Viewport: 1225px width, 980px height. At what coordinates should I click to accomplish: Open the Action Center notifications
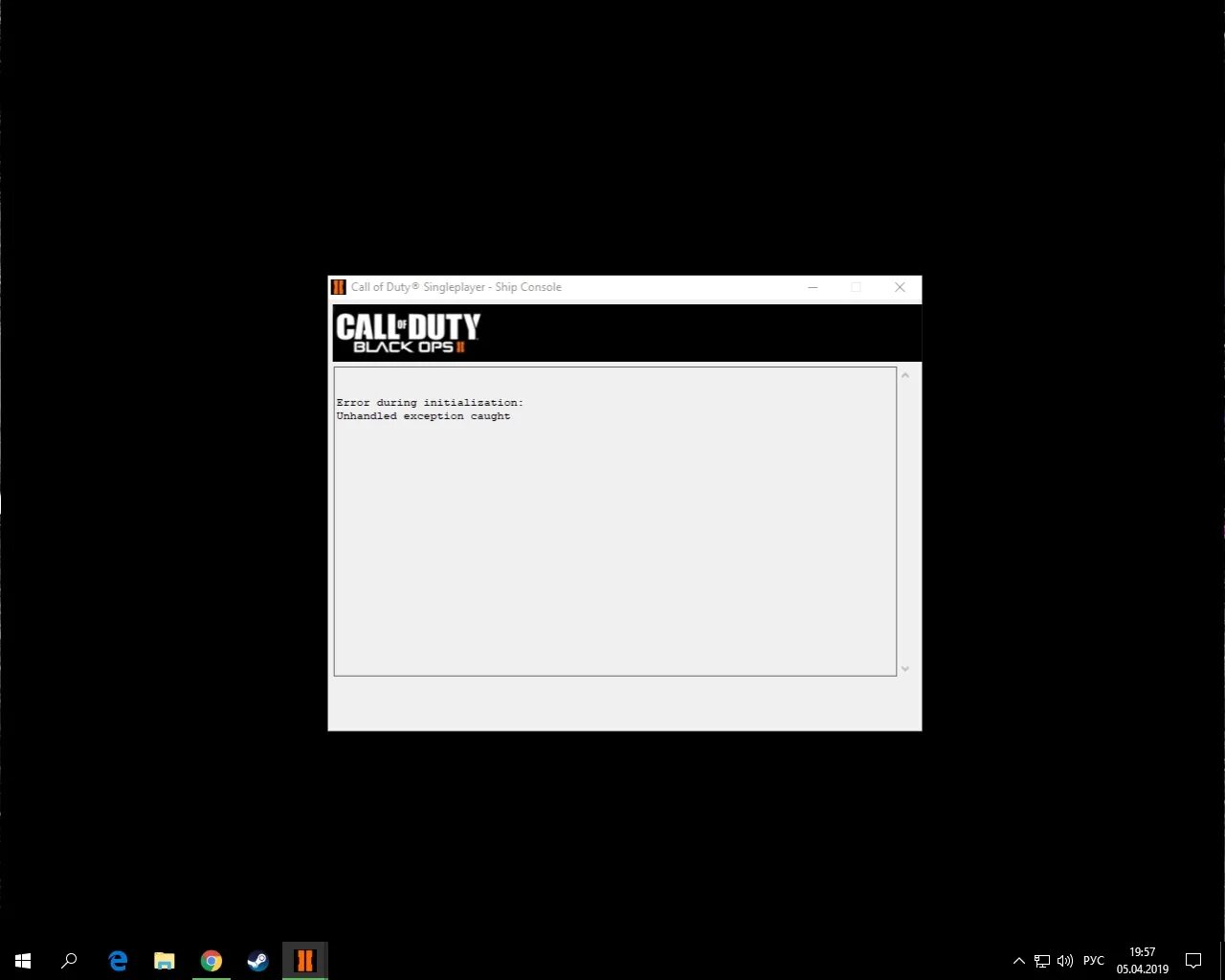tap(1193, 961)
